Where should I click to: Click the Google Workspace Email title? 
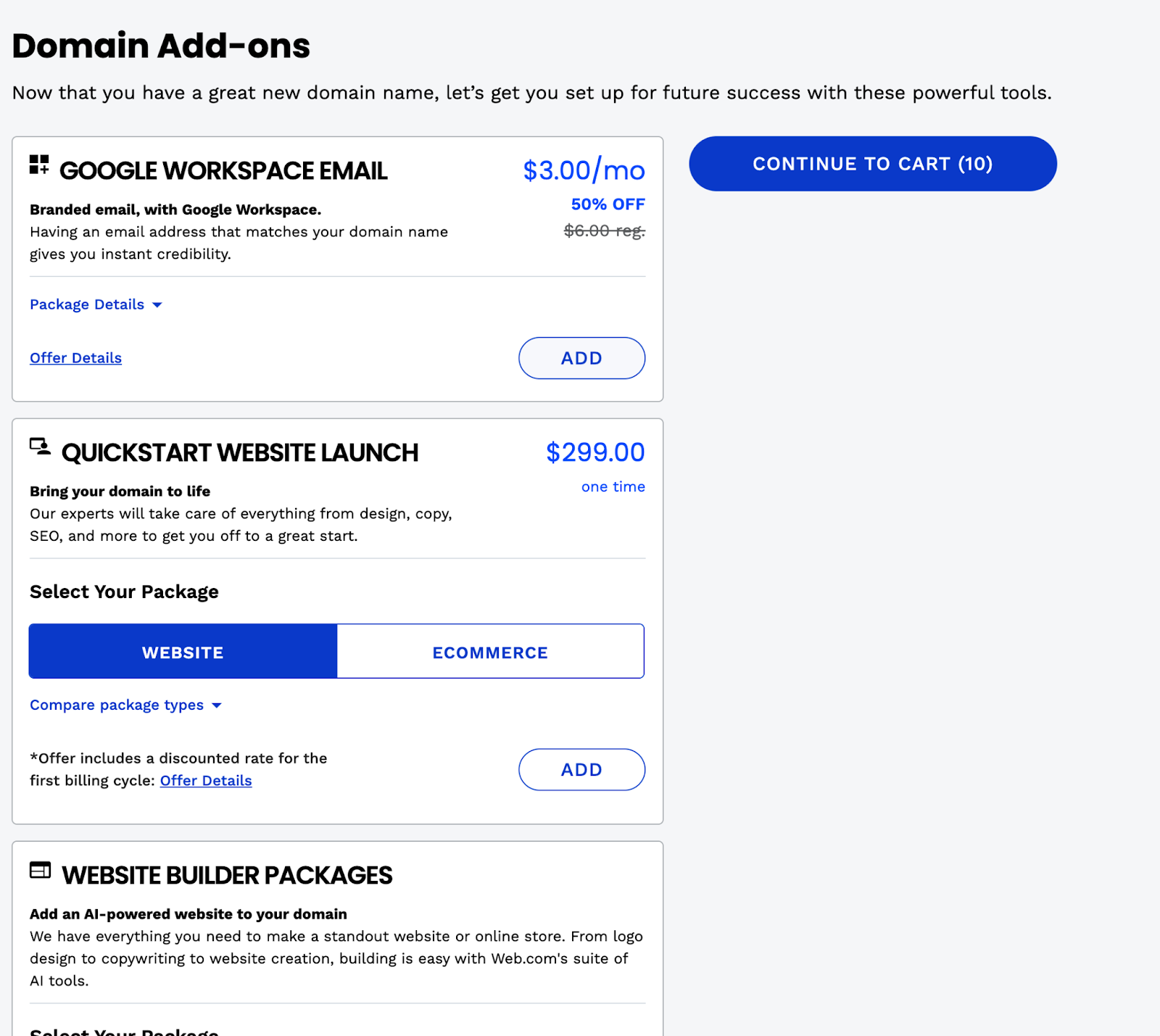tap(223, 171)
